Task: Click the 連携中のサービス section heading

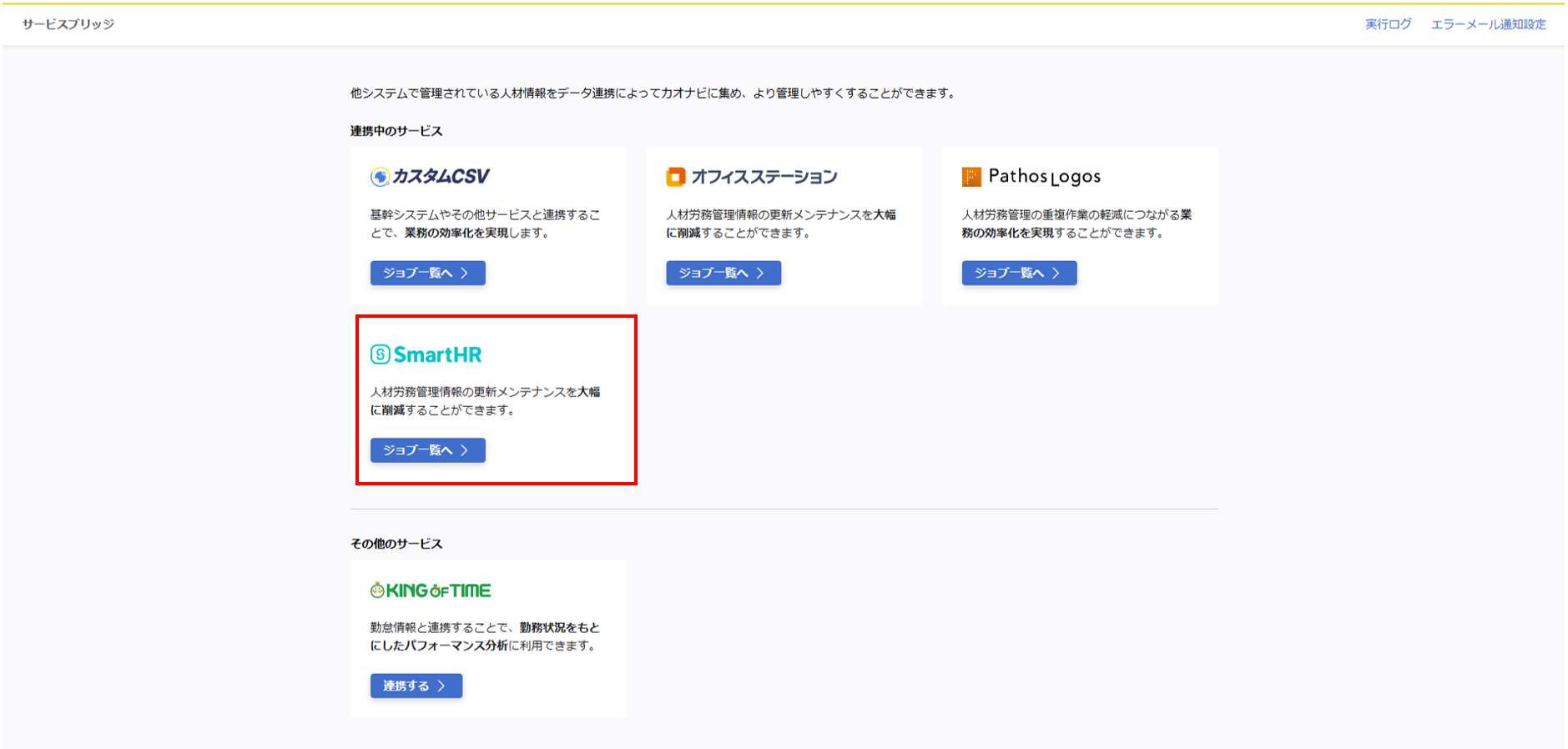Action: tap(396, 131)
